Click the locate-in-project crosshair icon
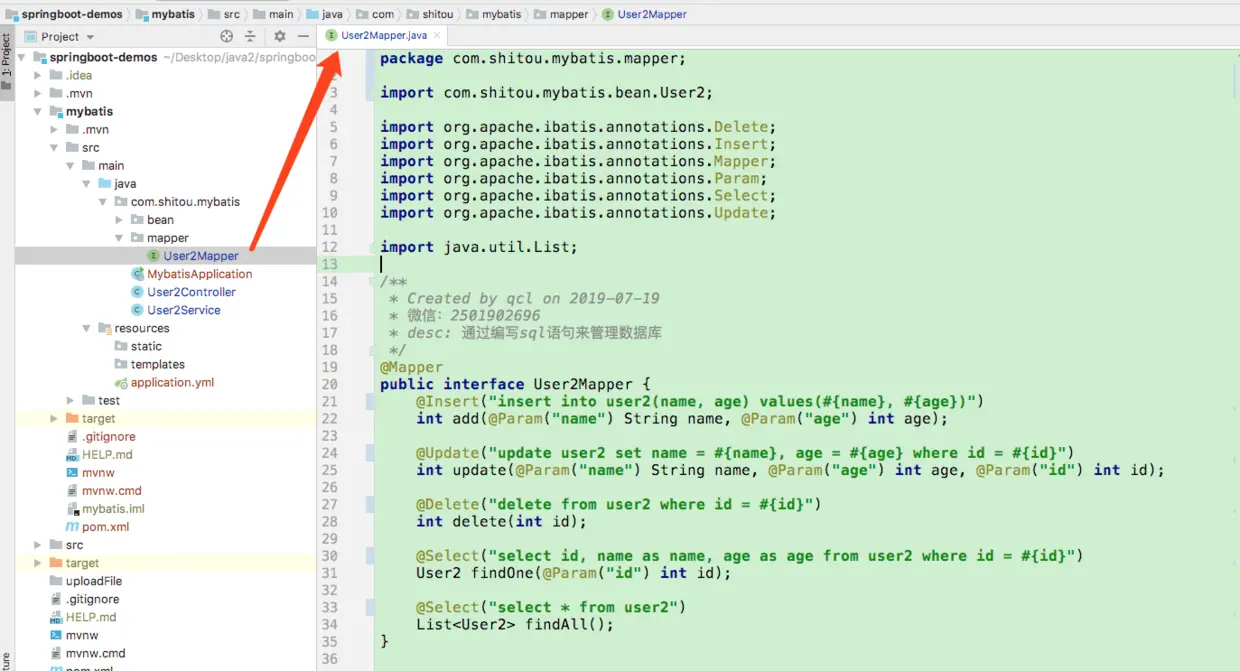This screenshot has height=671, width=1240. click(226, 36)
